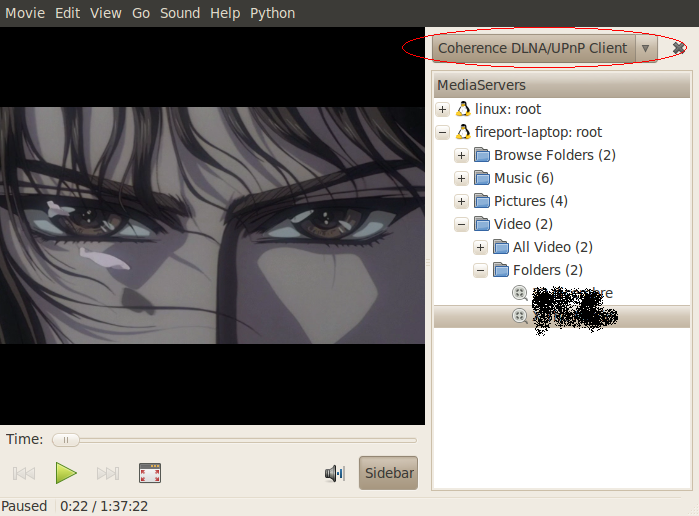This screenshot has height=516, width=699.
Task: Skip to next chapter or track
Action: (108, 473)
